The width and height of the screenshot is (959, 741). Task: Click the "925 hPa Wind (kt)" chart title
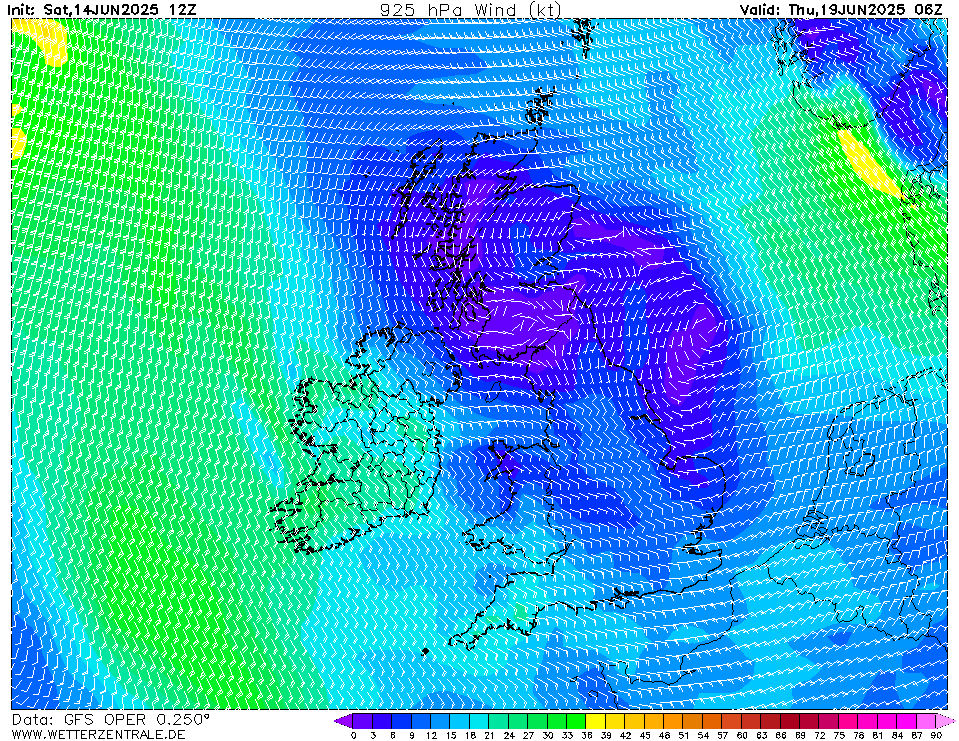click(x=470, y=9)
